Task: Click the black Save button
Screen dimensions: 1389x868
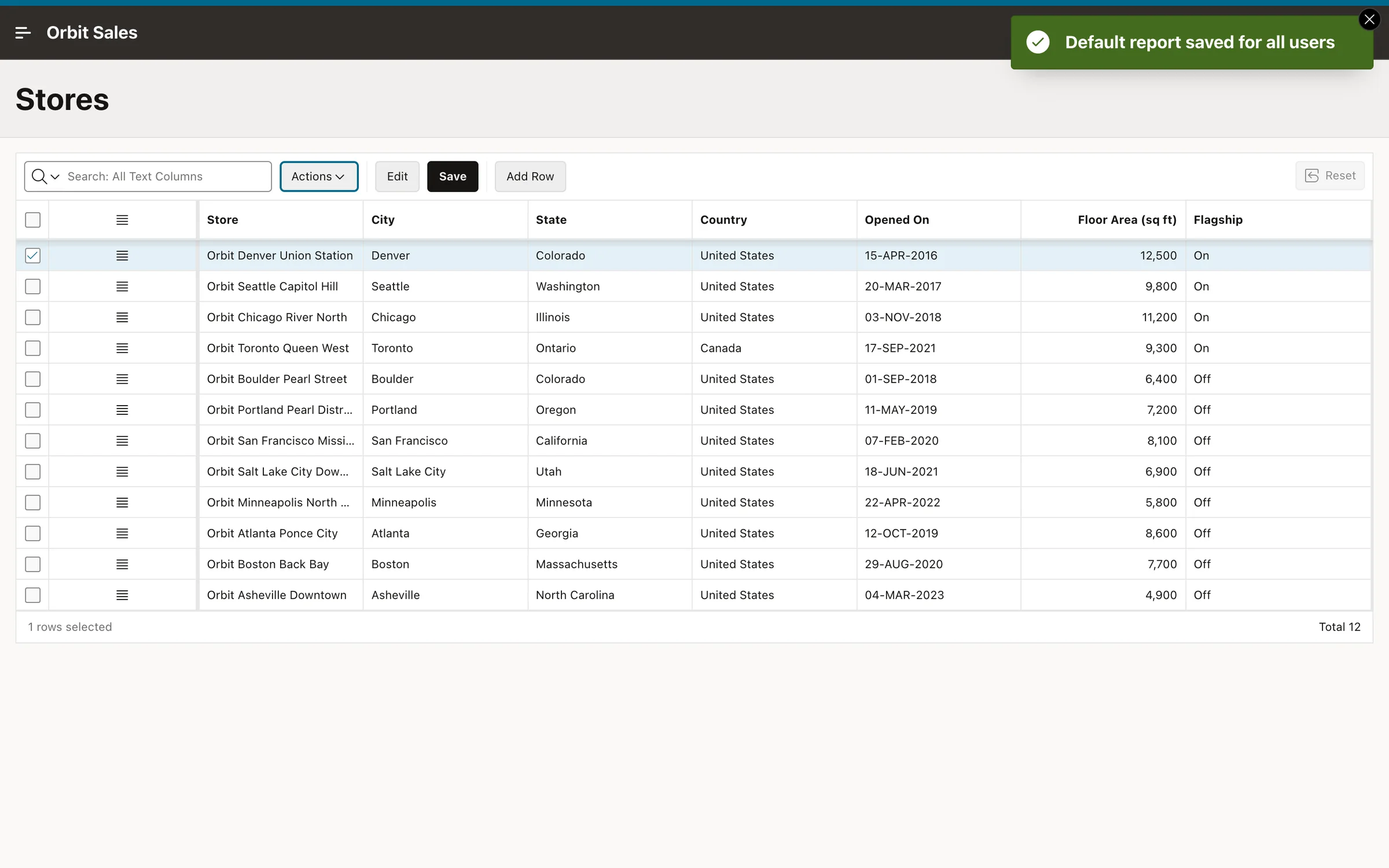Action: pos(453,176)
